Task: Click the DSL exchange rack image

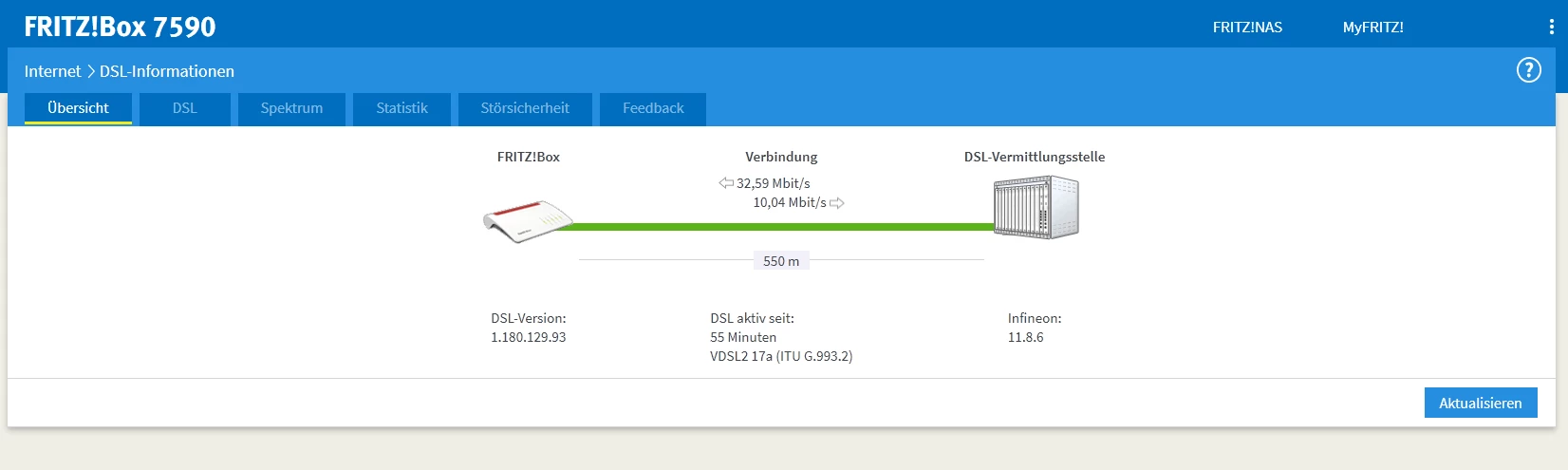Action: 1036,208
